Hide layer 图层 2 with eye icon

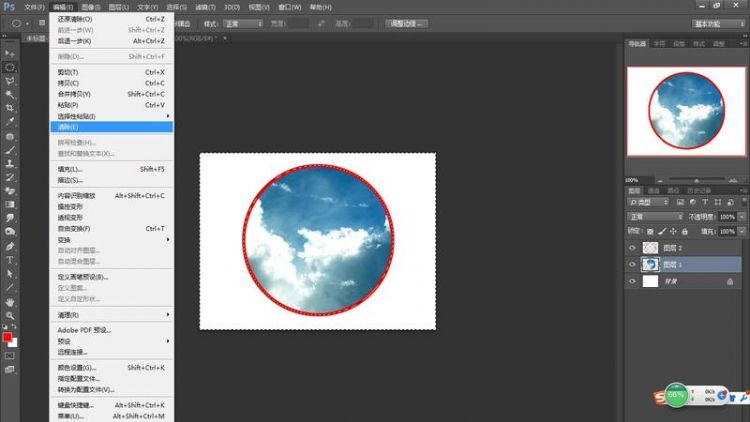632,247
